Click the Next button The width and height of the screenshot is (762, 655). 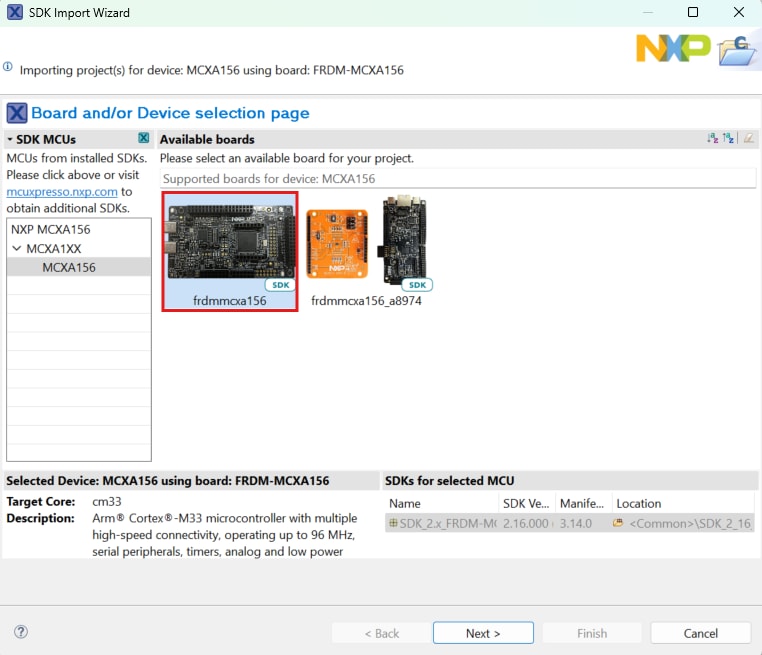click(x=483, y=633)
